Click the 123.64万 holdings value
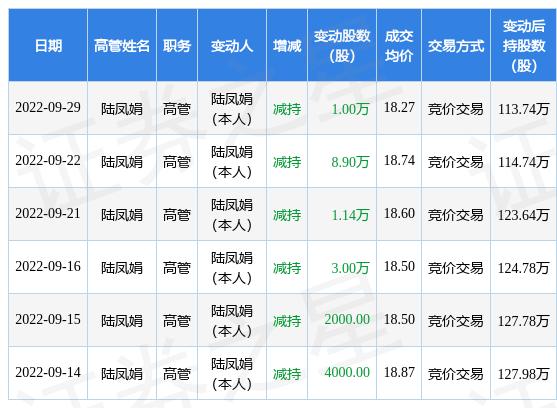557x408 pixels. (x=524, y=214)
